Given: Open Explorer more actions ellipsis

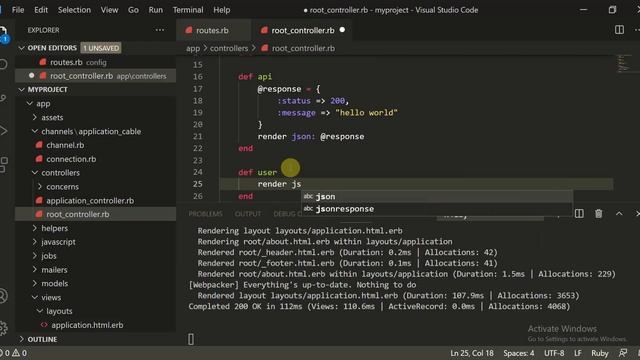Looking at the screenshot, I should click(160, 30).
